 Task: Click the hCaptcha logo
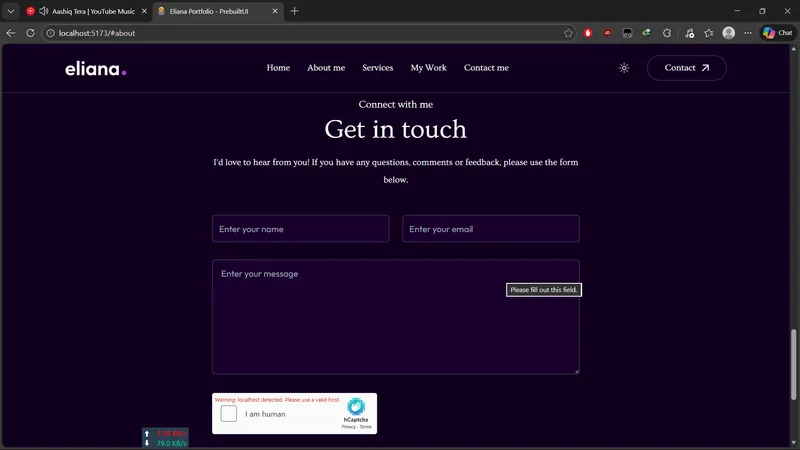pyautogui.click(x=356, y=407)
